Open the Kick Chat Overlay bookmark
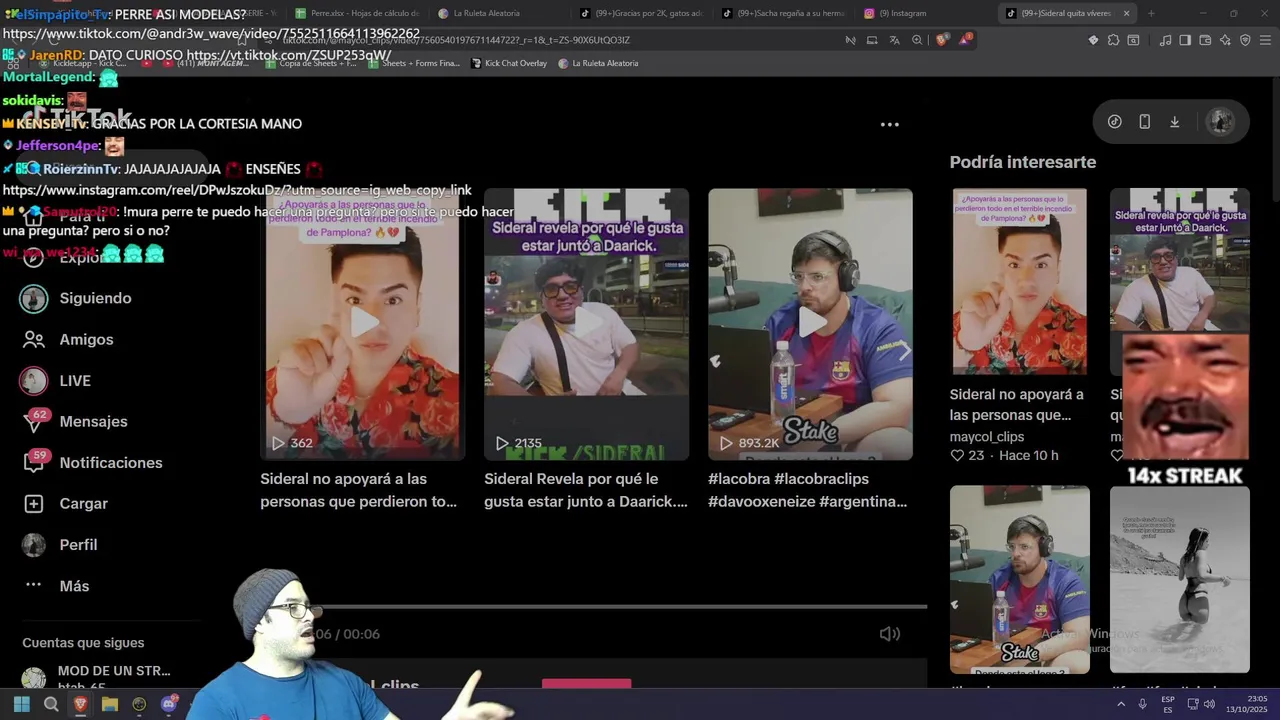The height and width of the screenshot is (720, 1280). click(509, 63)
